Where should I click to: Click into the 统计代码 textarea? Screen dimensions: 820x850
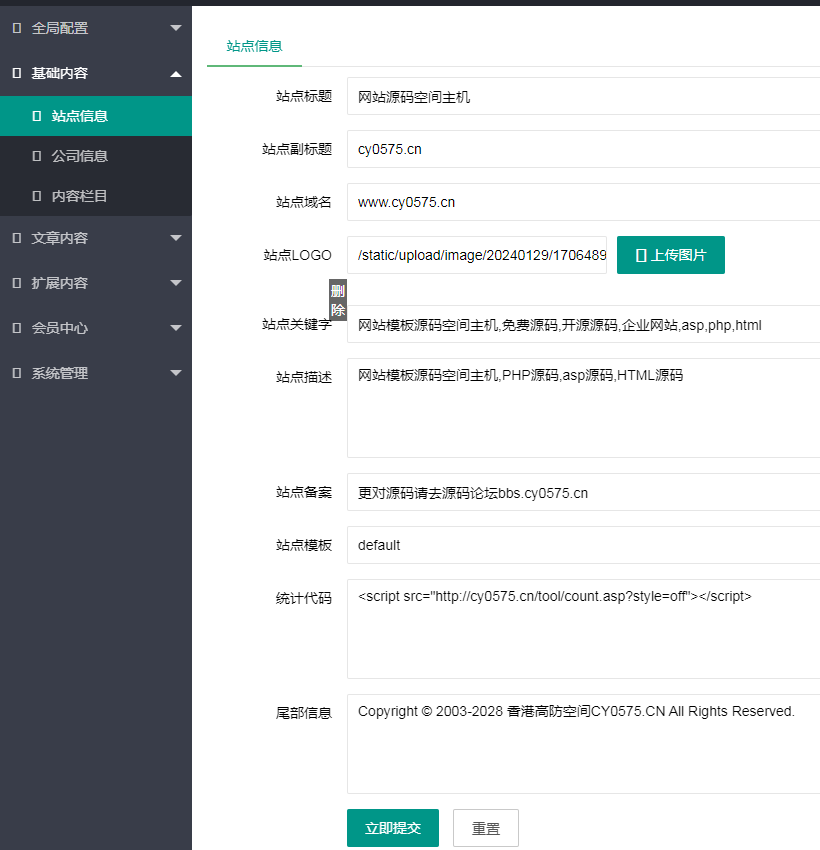[x=583, y=629]
